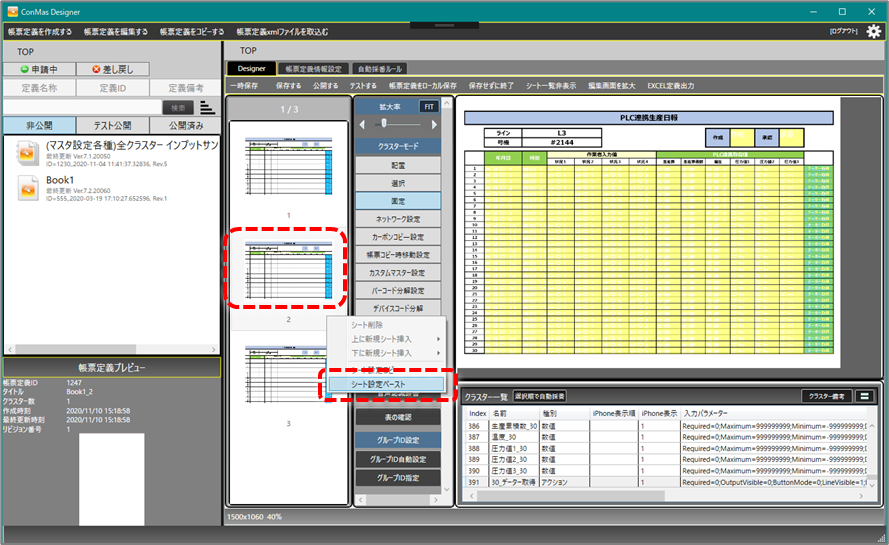Click the cluster list menu icon
889x545 pixels.
click(x=863, y=396)
